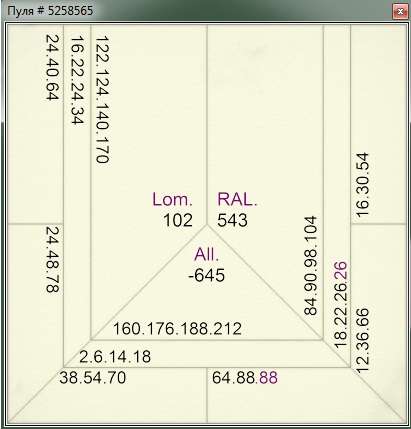Click the score -645 under All.
This screenshot has height=429, width=411.
[207, 276]
